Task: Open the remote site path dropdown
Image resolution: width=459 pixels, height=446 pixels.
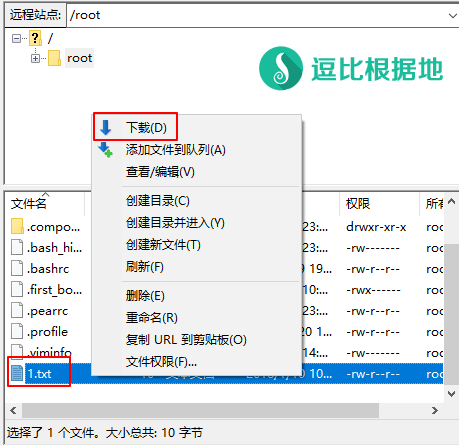Action: coord(452,15)
